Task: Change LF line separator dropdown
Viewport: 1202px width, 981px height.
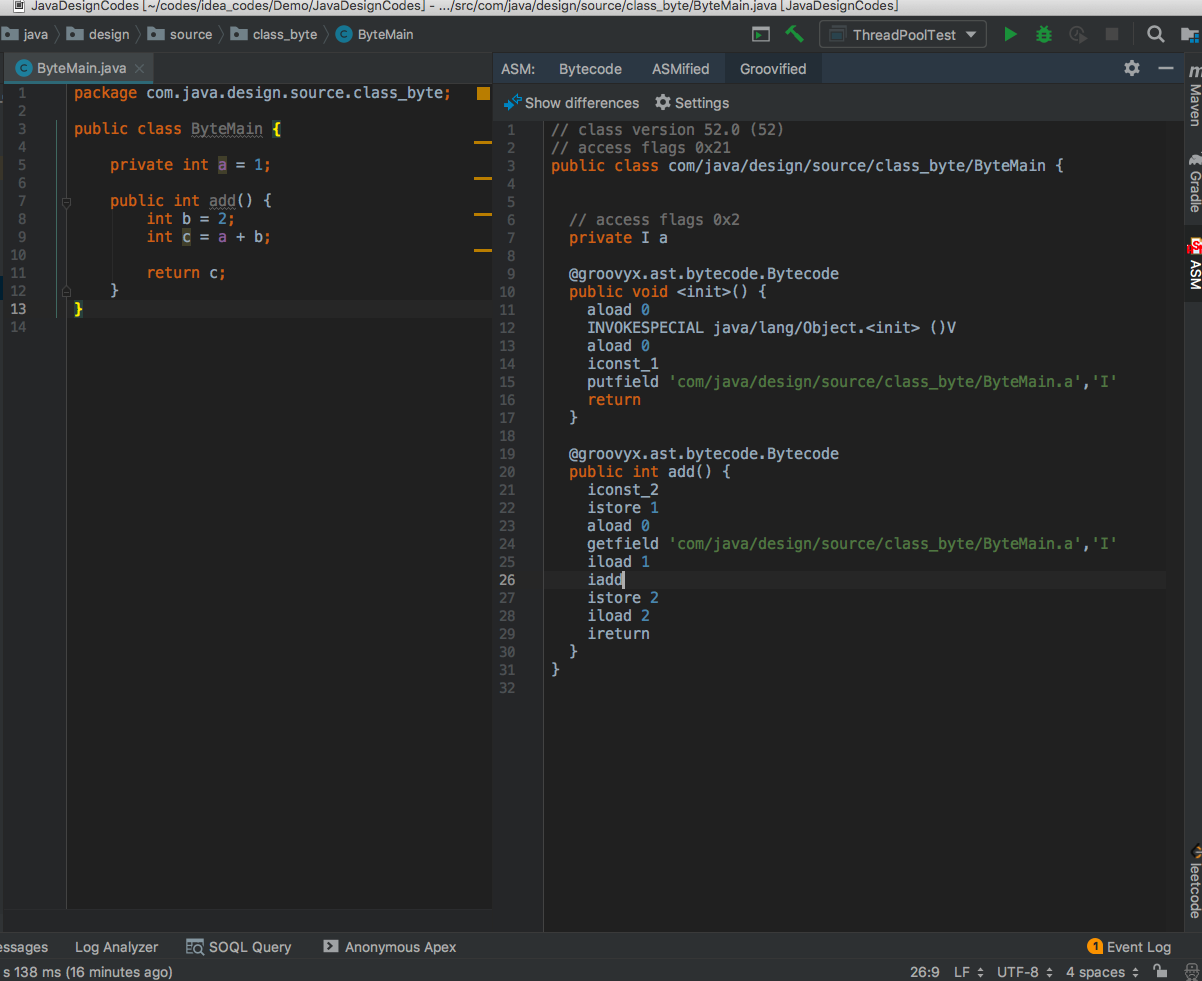Action: pyautogui.click(x=969, y=972)
